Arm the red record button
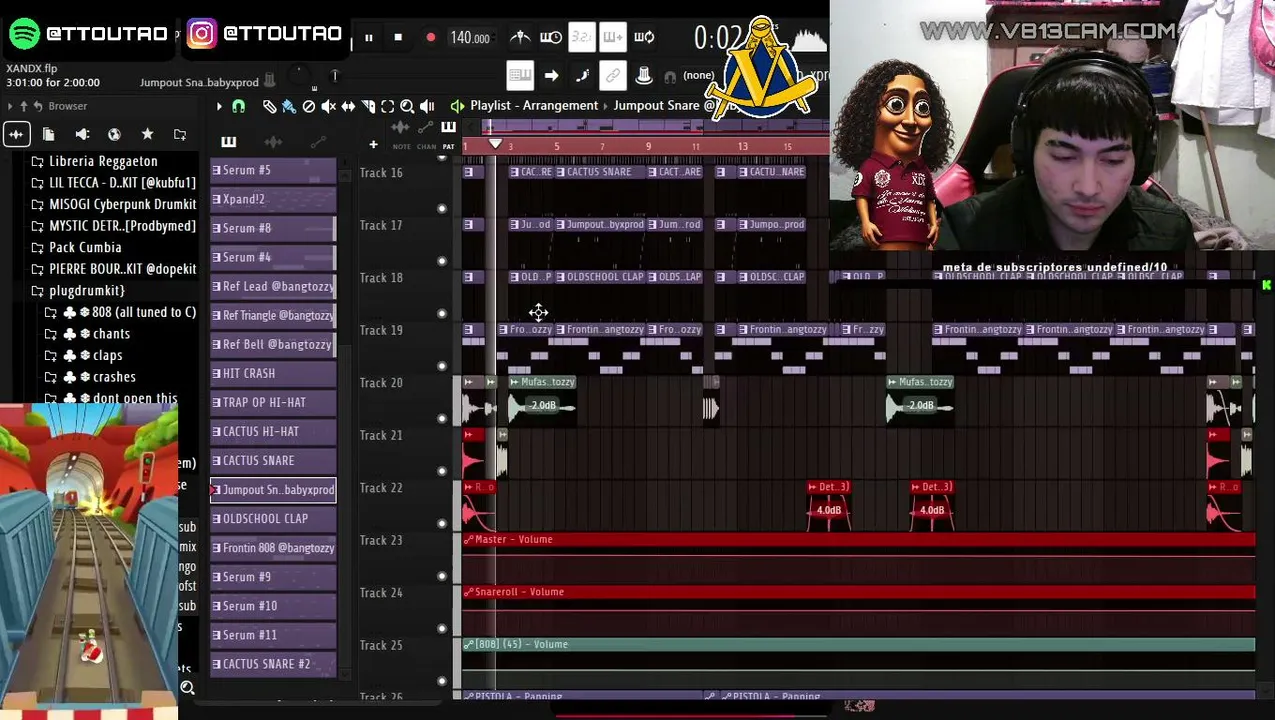Screen dimensions: 1275x720 click(x=430, y=38)
